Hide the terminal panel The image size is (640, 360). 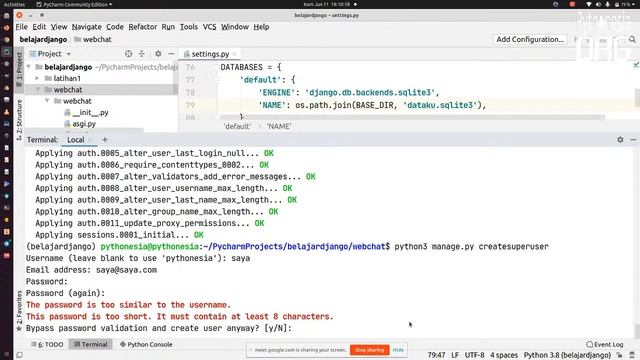coord(633,140)
